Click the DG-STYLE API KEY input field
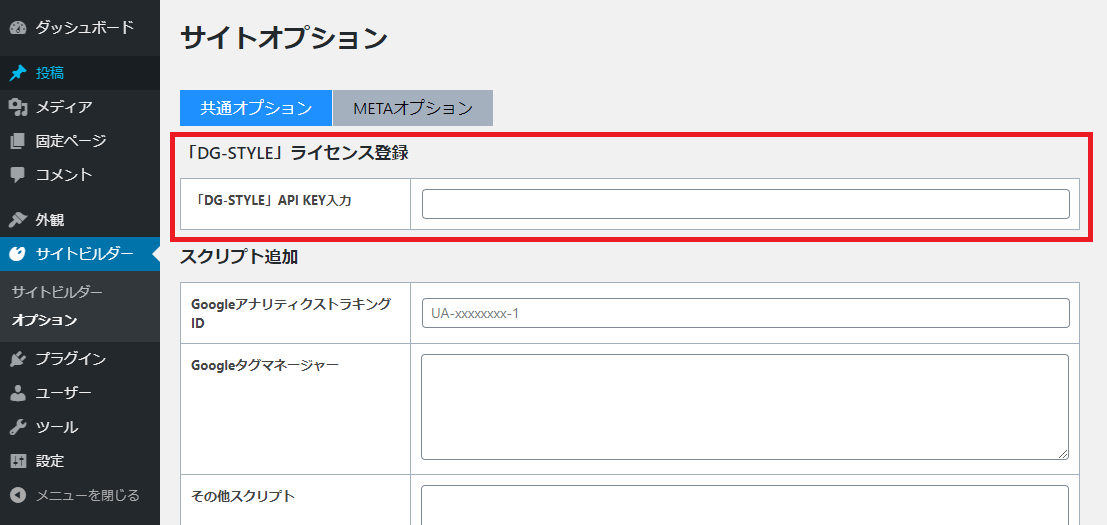Image resolution: width=1107 pixels, height=525 pixels. tap(745, 204)
